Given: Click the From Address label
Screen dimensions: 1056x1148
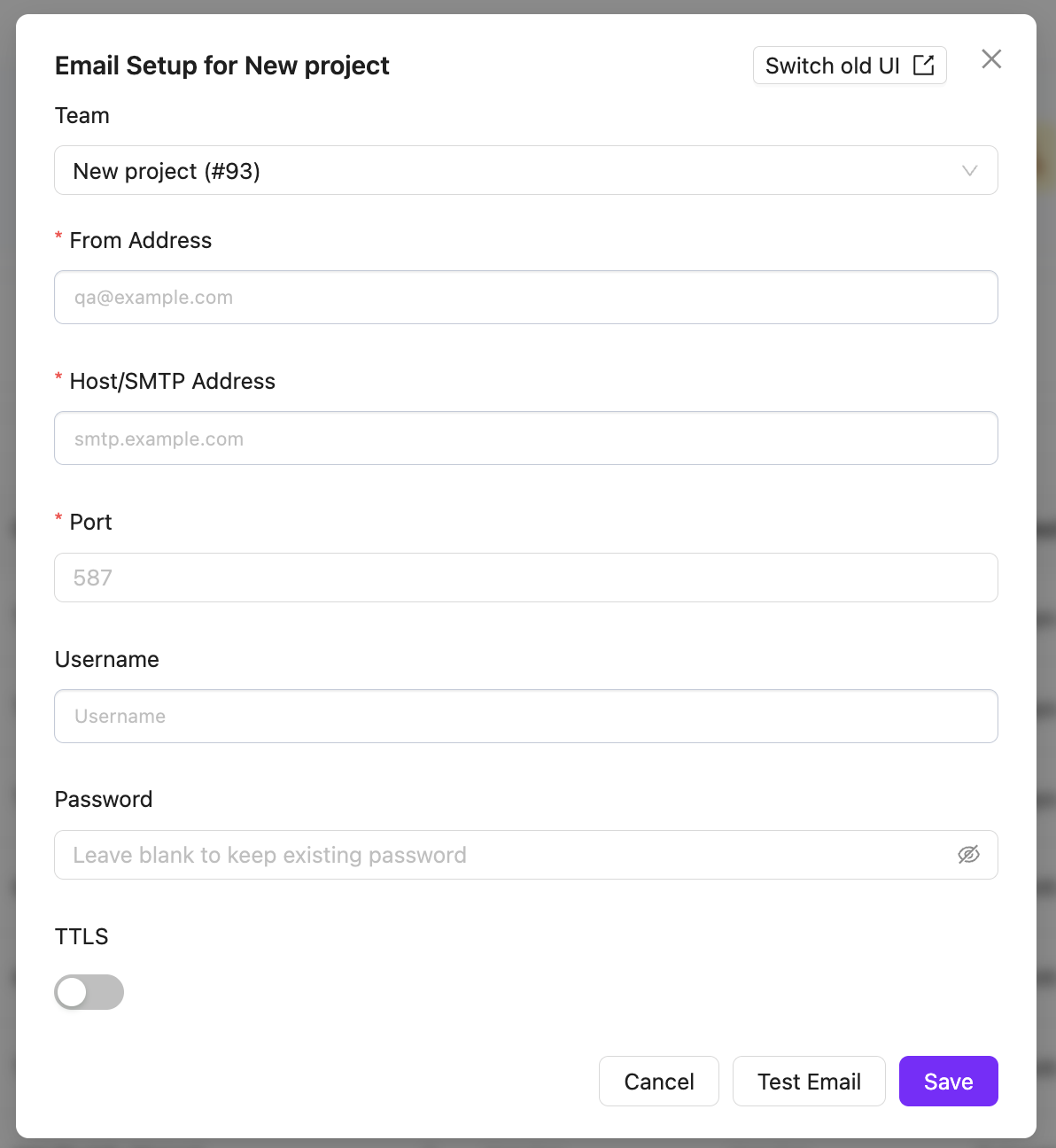Looking at the screenshot, I should pyautogui.click(x=141, y=241).
